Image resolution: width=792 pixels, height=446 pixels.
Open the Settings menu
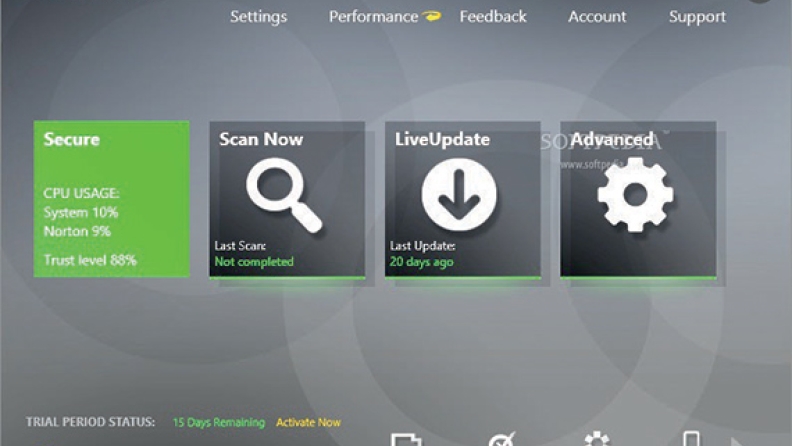(258, 17)
